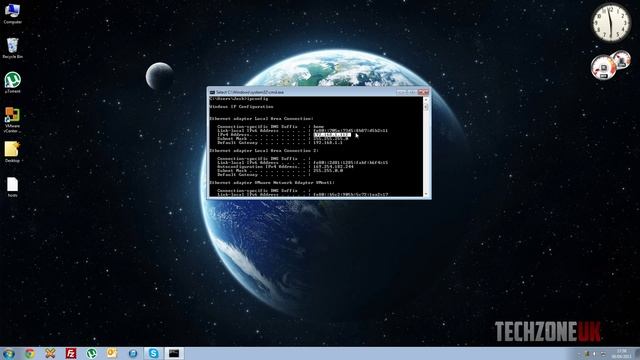This screenshot has width=640, height=360.
Task: Open the Recycle Bin desktop icon
Action: (12, 48)
